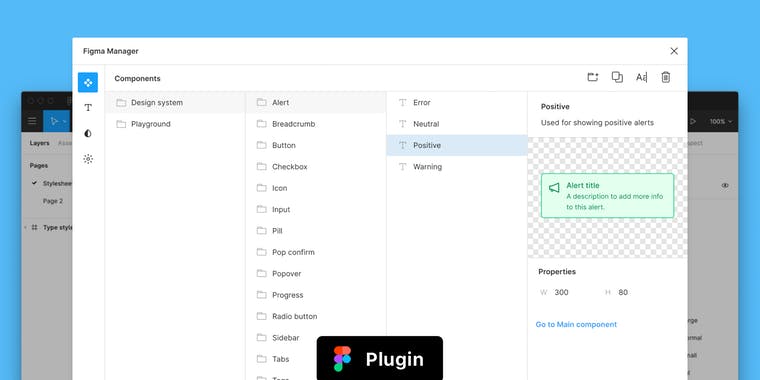Select the Neutral alert component
The width and height of the screenshot is (760, 380).
(x=457, y=124)
